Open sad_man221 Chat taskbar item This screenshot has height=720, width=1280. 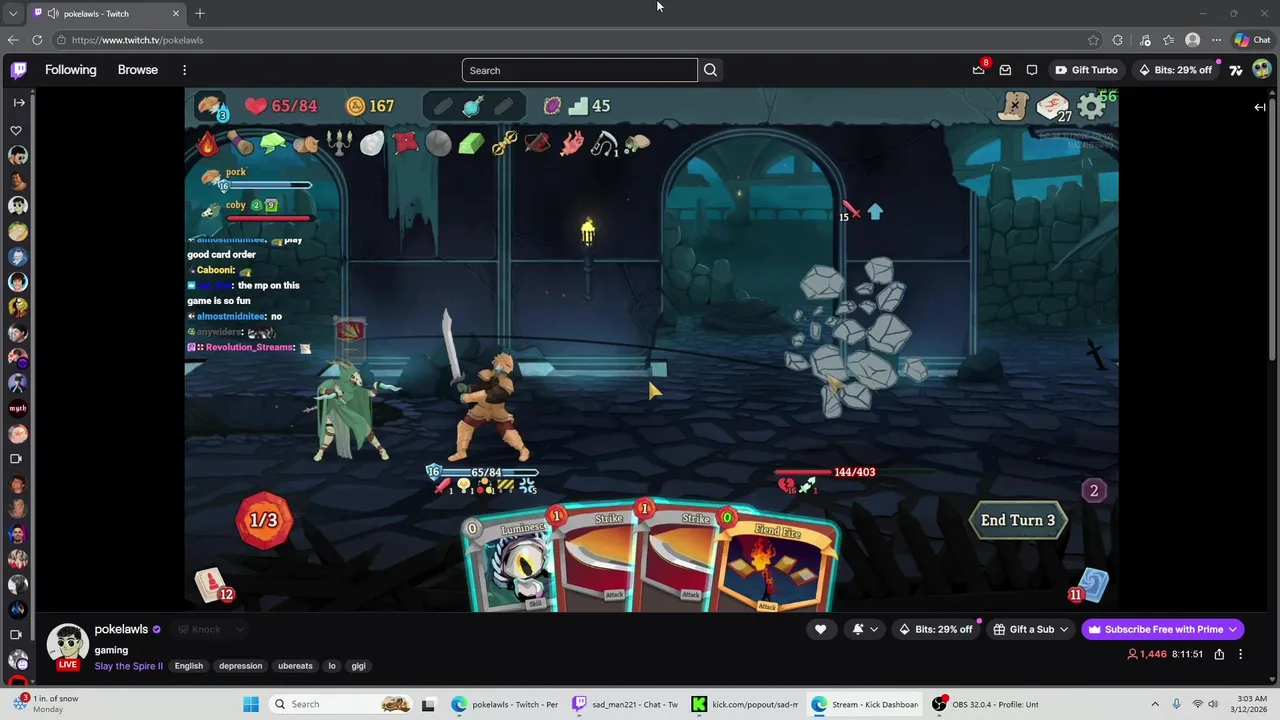(x=625, y=704)
